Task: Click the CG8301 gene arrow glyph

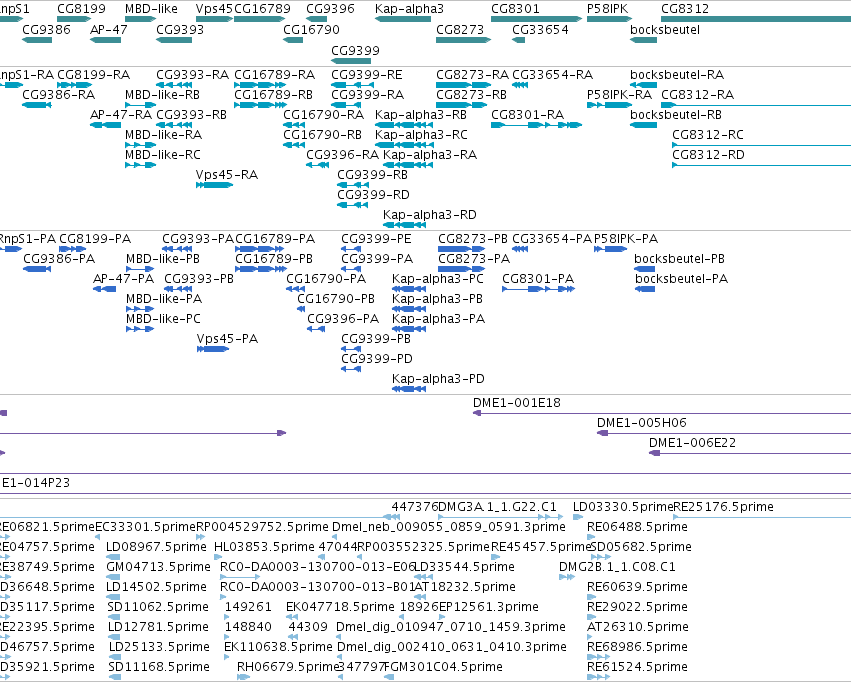Action: (x=536, y=19)
